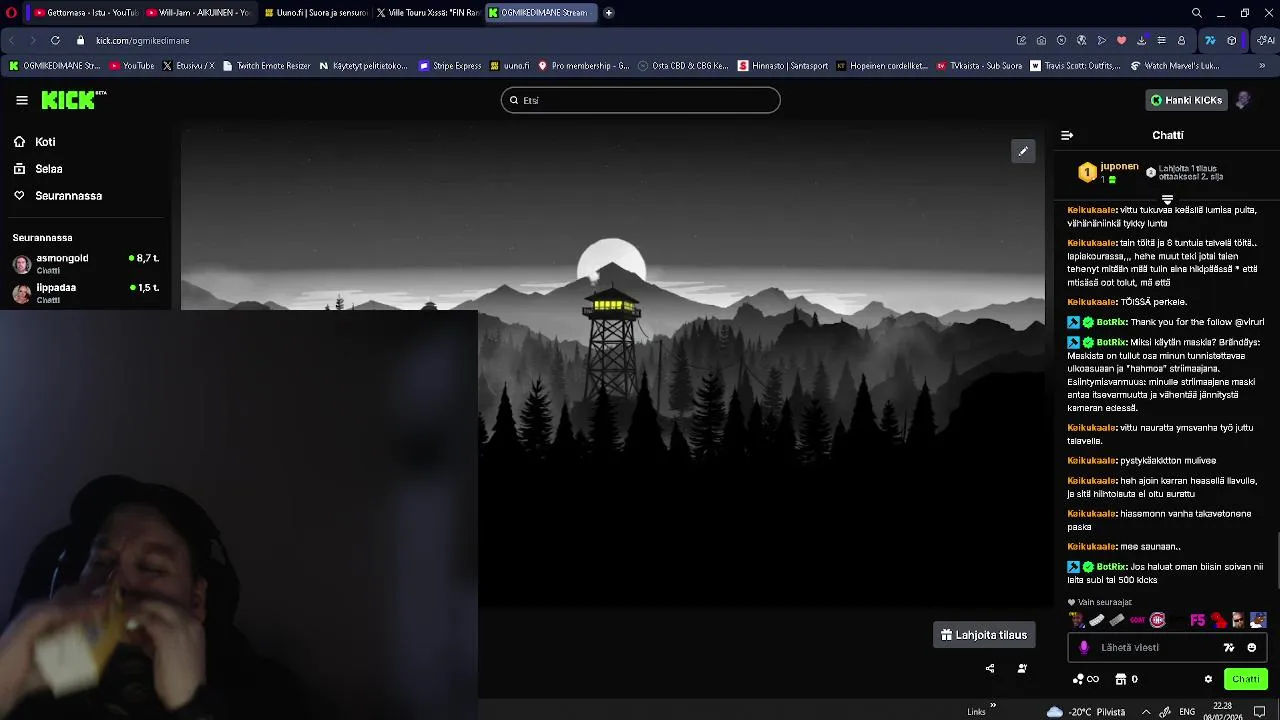Image resolution: width=1280 pixels, height=720 pixels.
Task: Open a new browser tab
Action: click(x=609, y=13)
